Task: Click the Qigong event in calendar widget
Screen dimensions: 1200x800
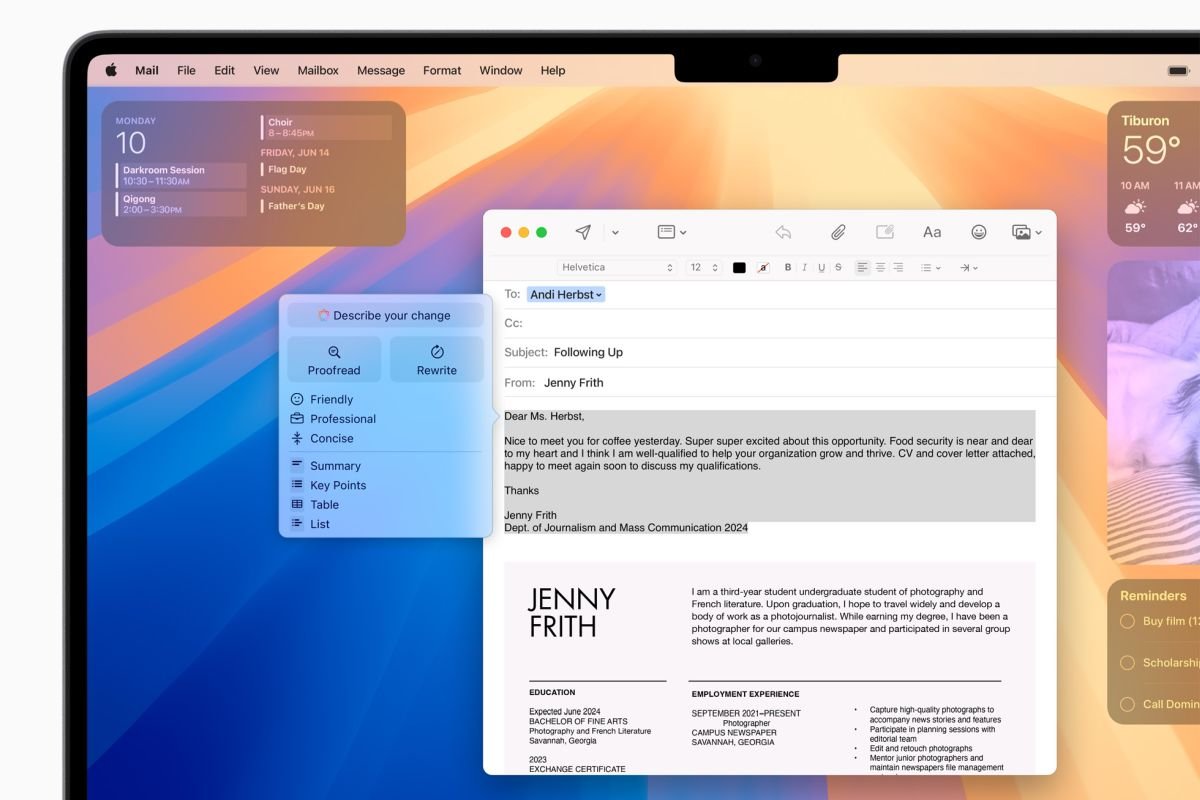Action: click(x=181, y=204)
